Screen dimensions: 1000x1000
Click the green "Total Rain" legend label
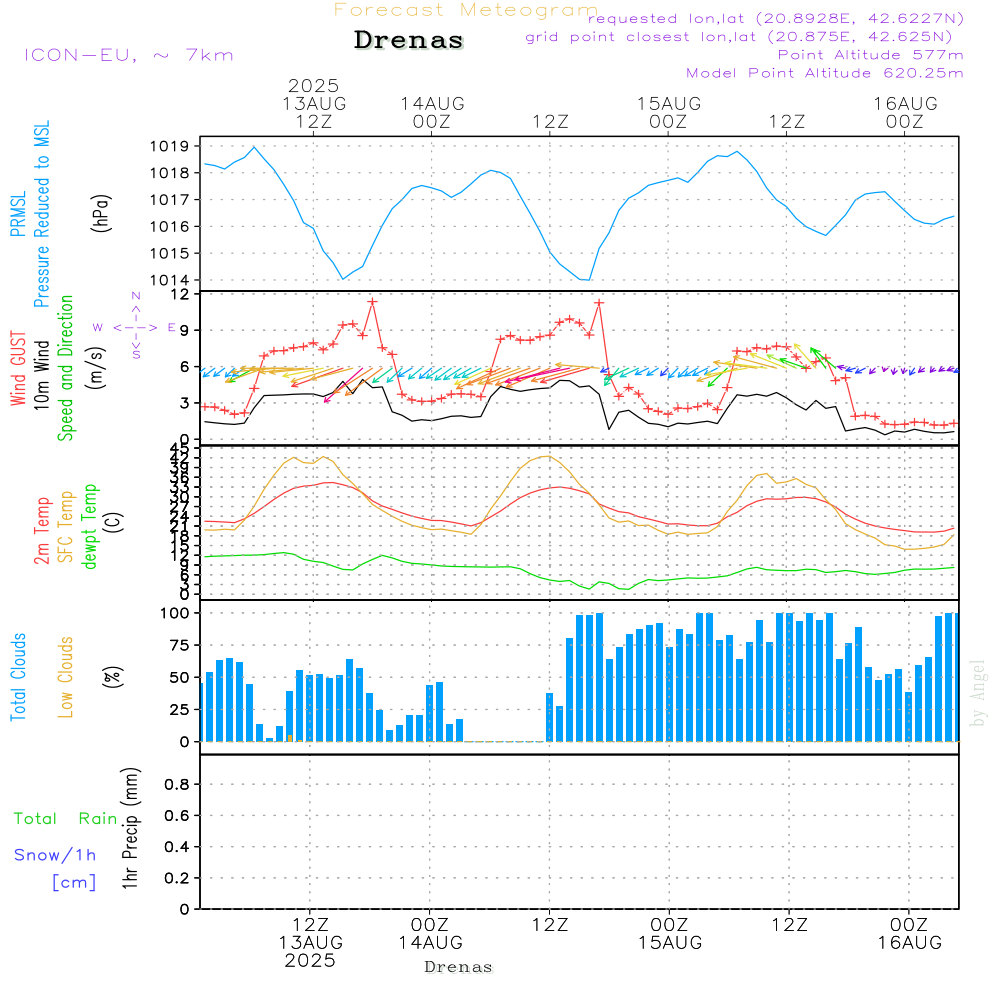tap(66, 818)
